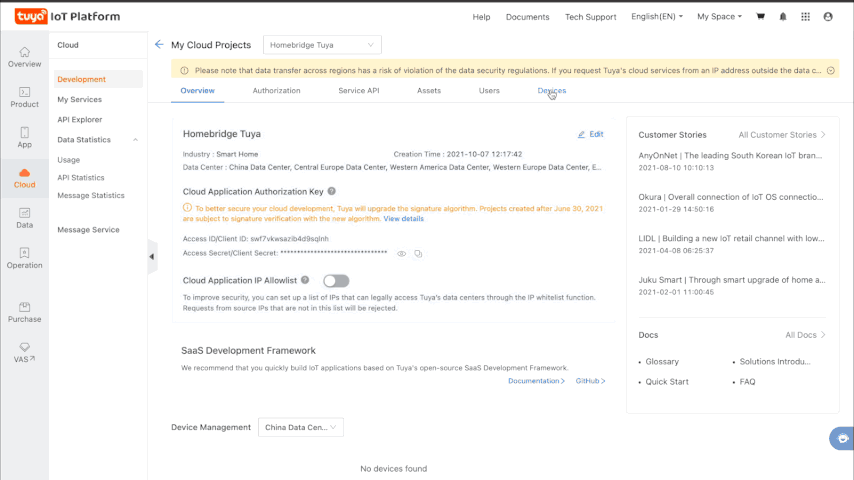
Task: Click Edit for Homebridge Tuya project
Action: point(590,134)
